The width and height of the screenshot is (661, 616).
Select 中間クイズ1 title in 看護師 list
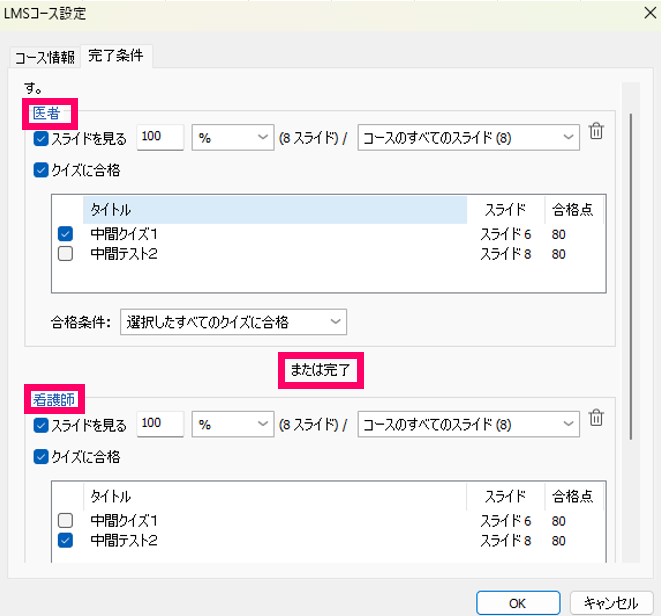[x=124, y=520]
